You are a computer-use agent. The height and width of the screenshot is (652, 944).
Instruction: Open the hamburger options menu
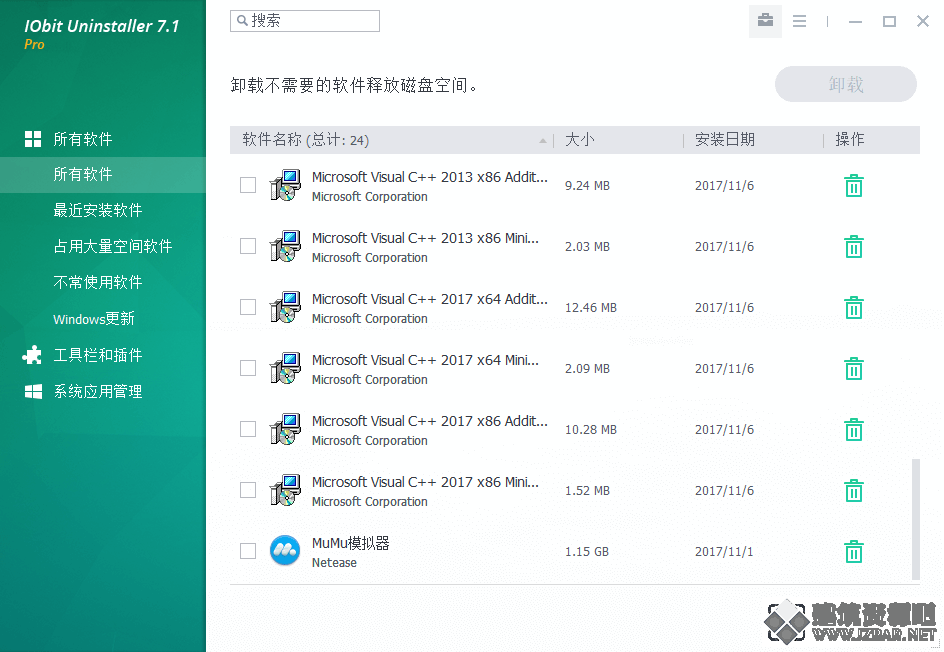point(800,22)
